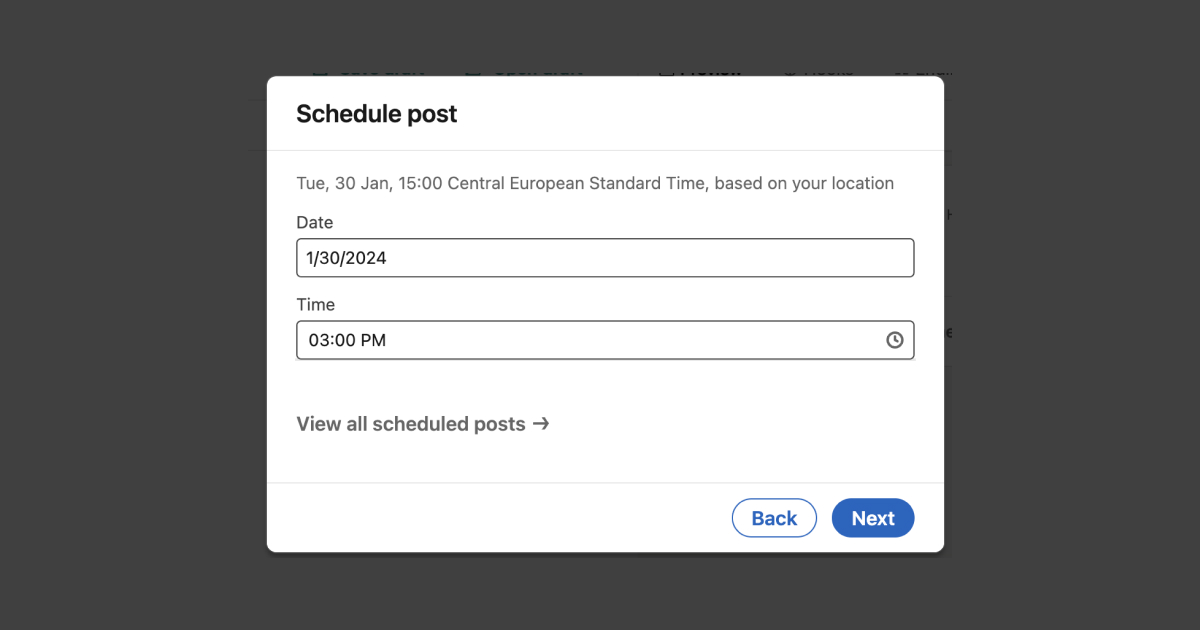Click the Time label above the time box
This screenshot has height=630, width=1200.
pyautogui.click(x=316, y=304)
